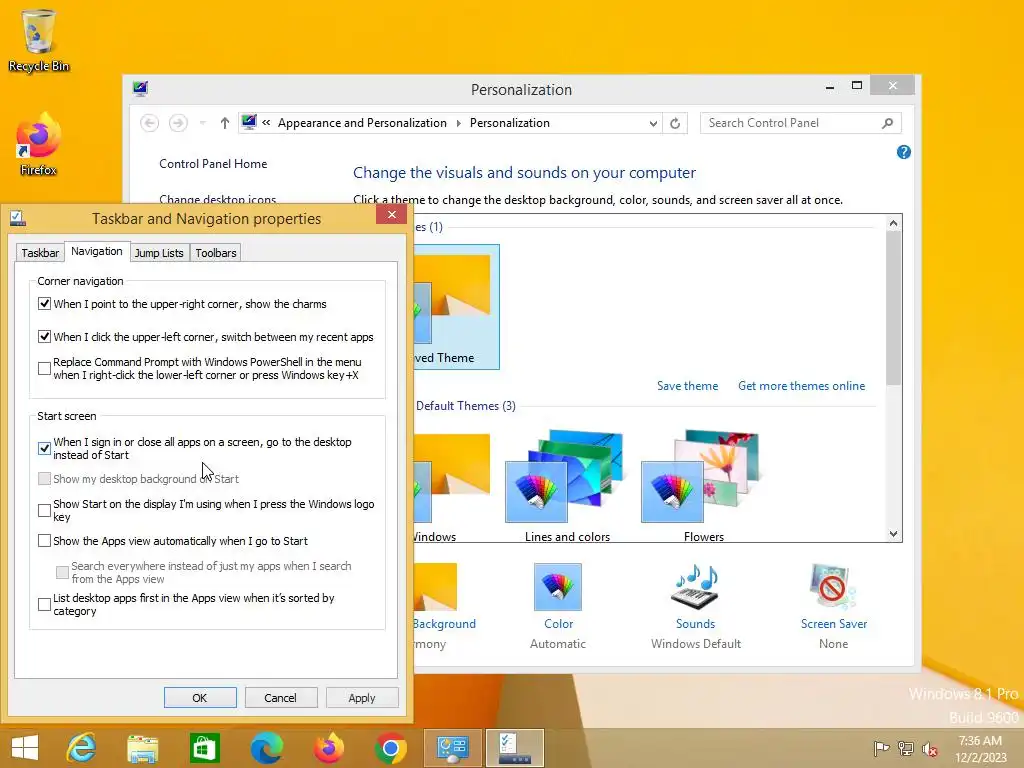Click the search magnifier in Control Panel
1024x768 pixels.
888,123
